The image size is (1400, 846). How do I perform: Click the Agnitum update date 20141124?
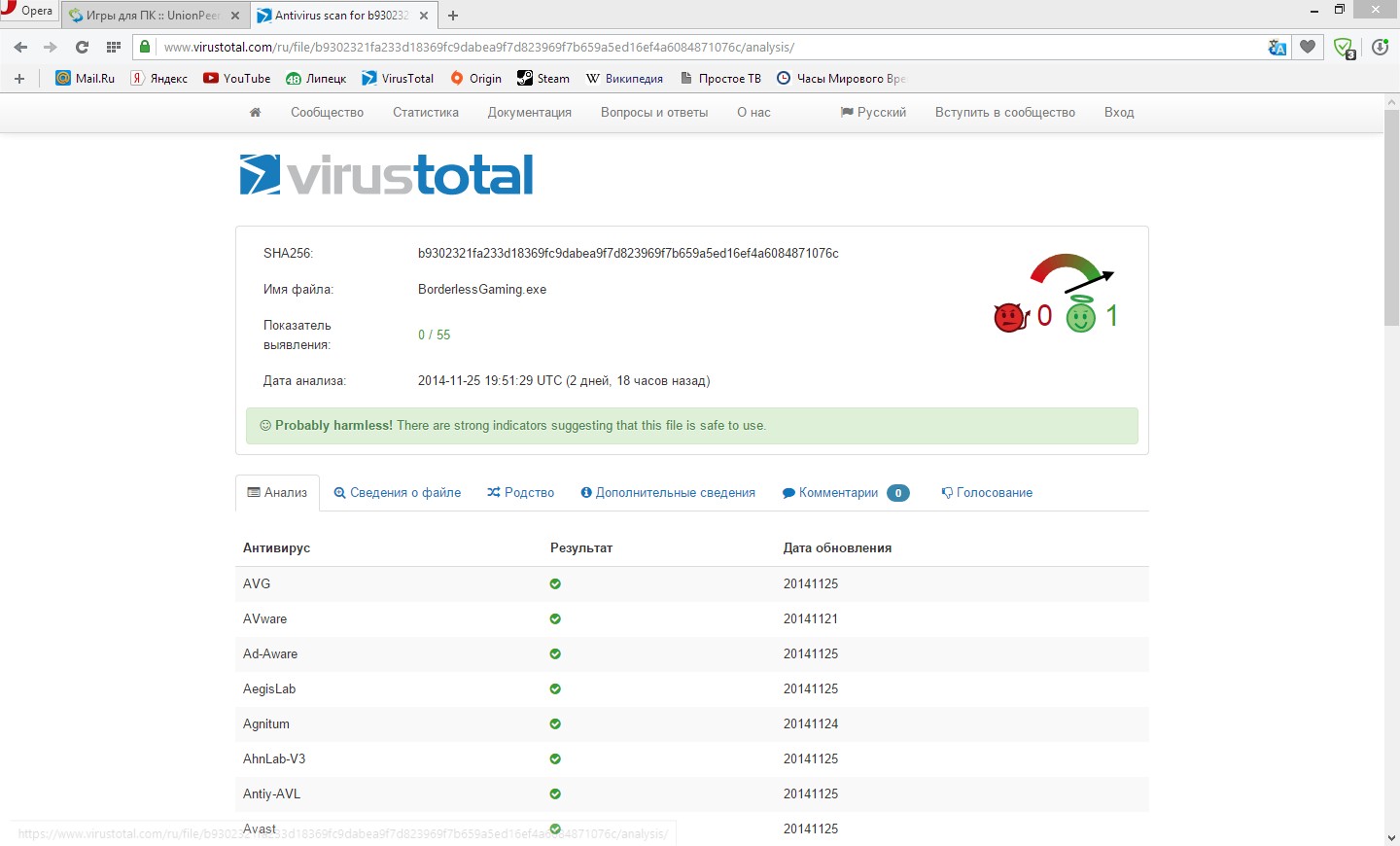tap(811, 723)
